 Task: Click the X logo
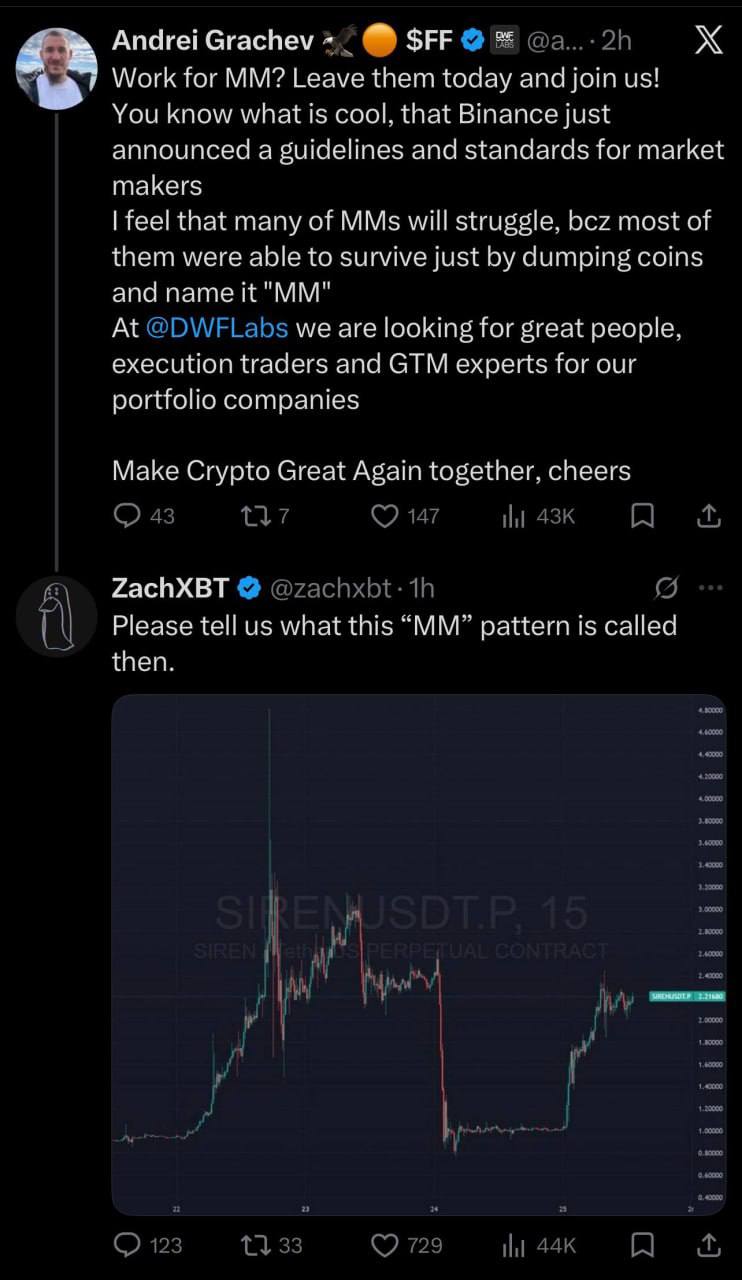click(708, 40)
